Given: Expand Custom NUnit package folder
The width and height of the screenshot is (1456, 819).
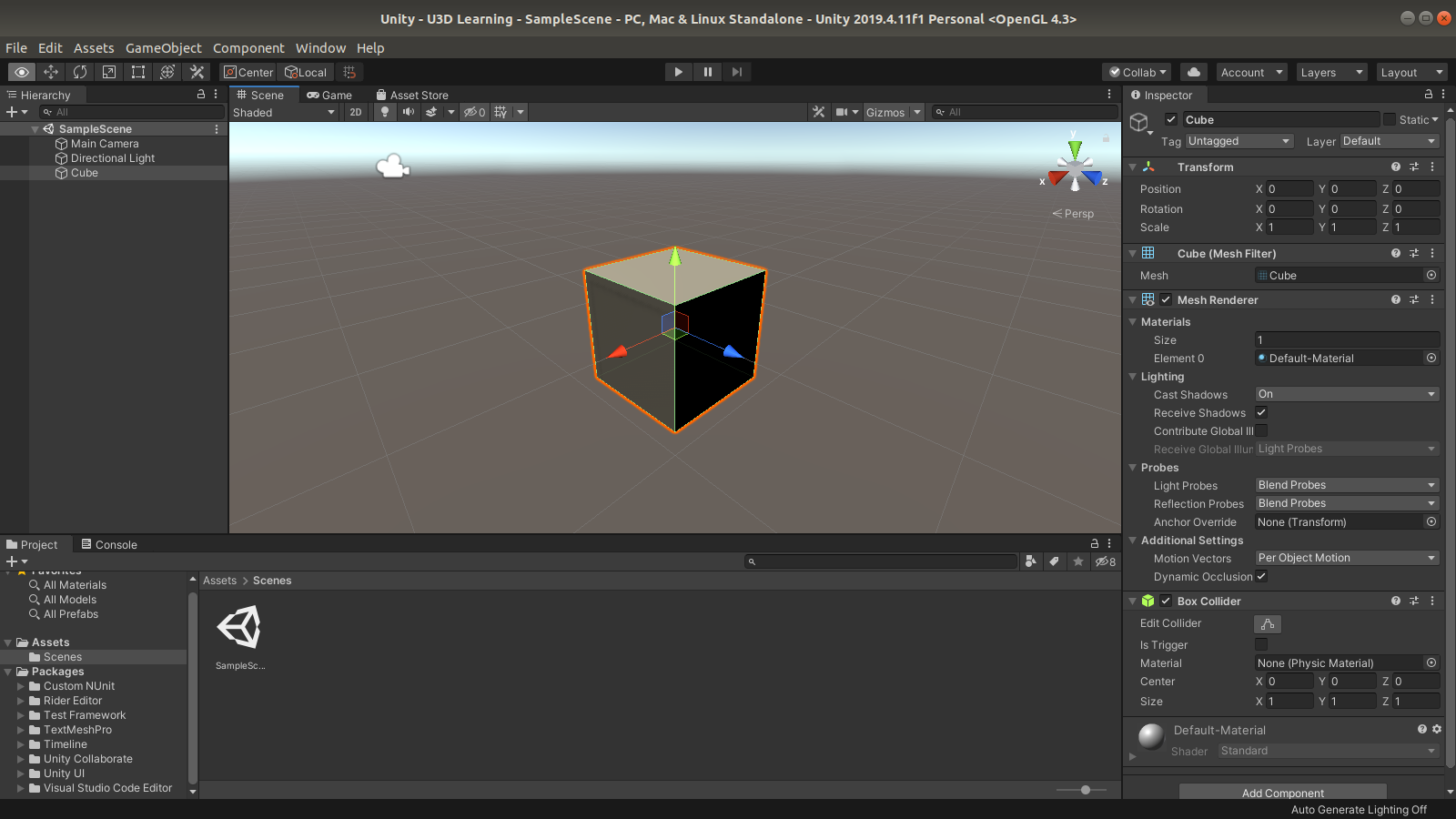Looking at the screenshot, I should (21, 686).
